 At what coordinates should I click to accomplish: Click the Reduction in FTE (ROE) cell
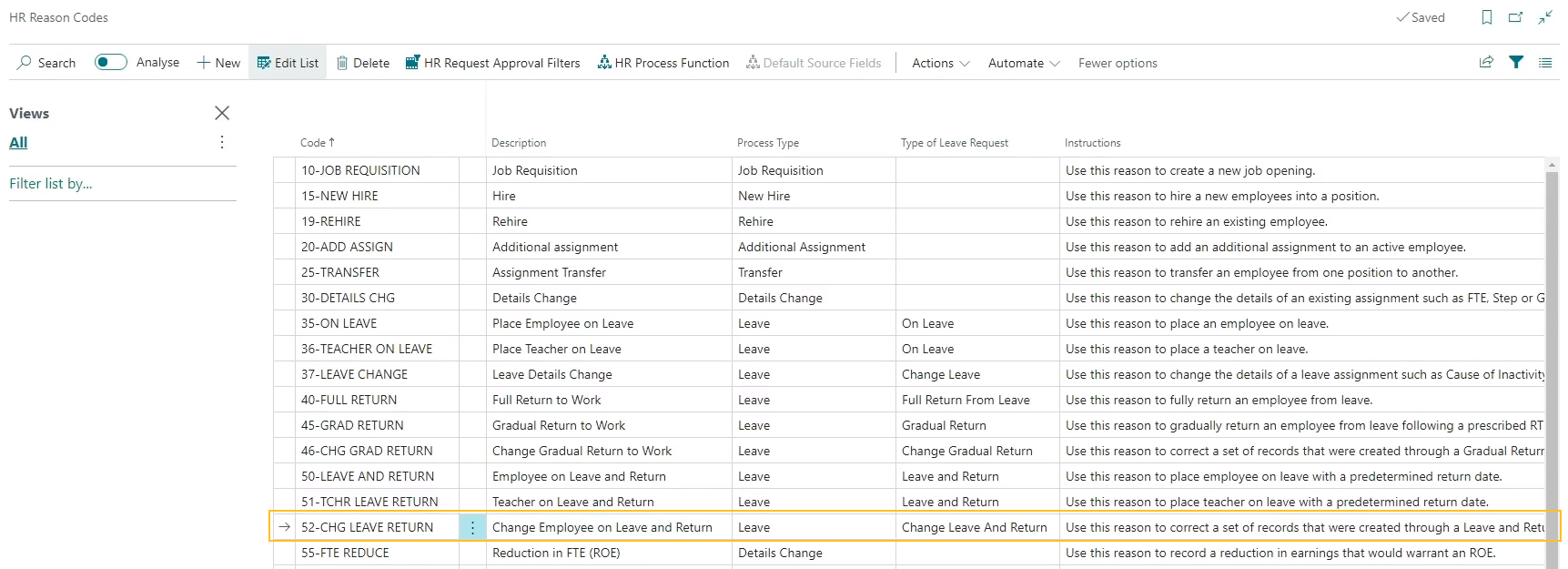(609, 553)
